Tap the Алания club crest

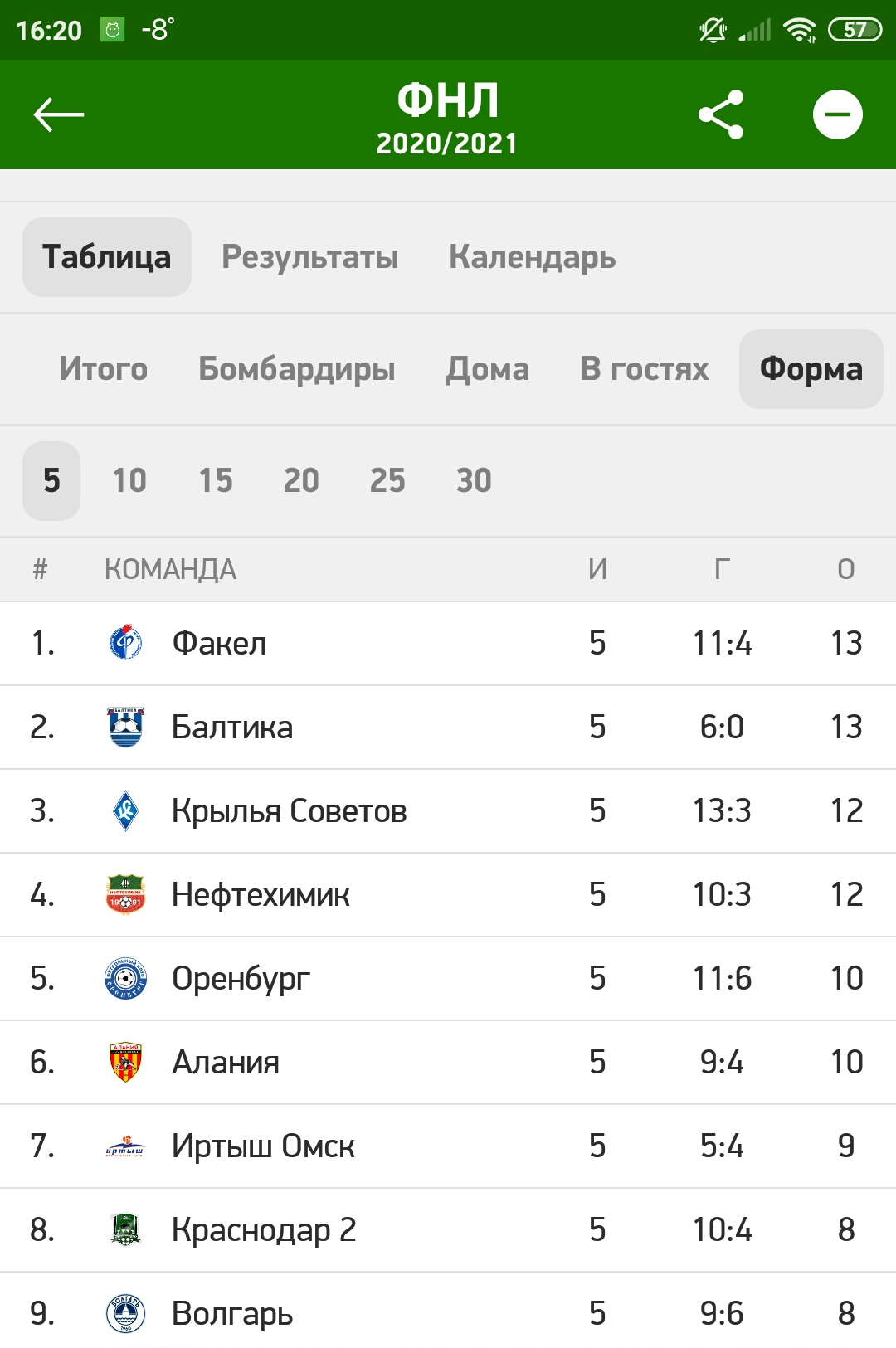[x=125, y=1062]
